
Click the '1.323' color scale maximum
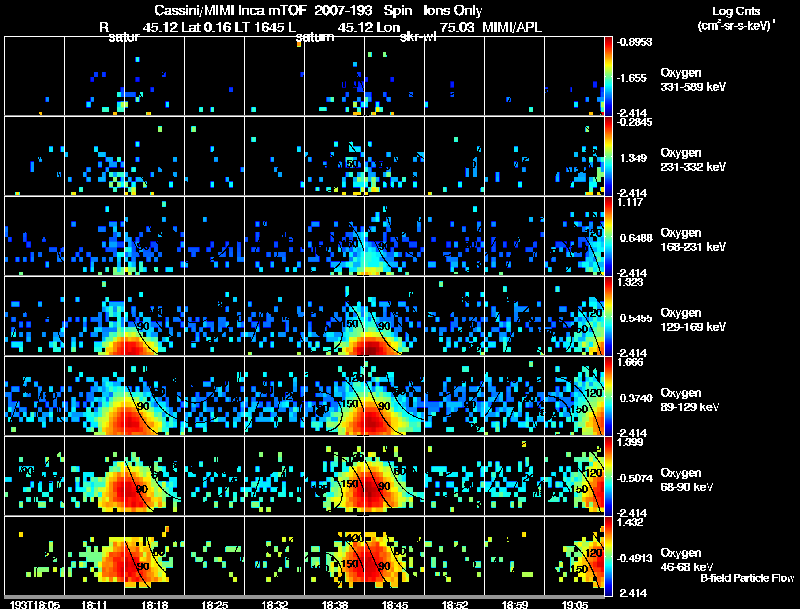coord(630,282)
